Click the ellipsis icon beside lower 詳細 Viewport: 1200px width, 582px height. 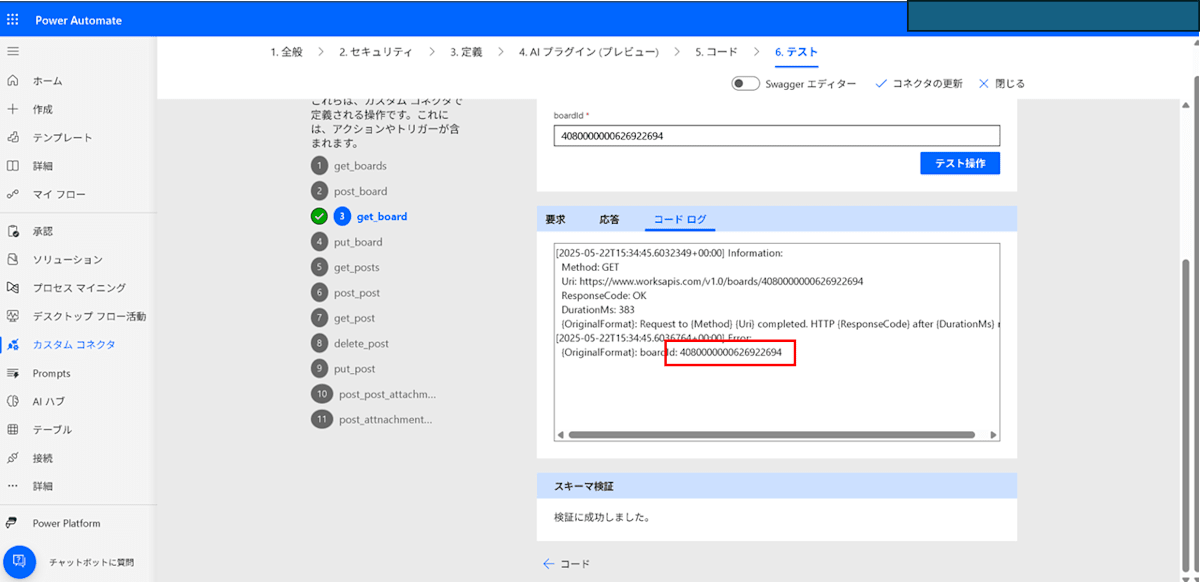pyautogui.click(x=13, y=485)
